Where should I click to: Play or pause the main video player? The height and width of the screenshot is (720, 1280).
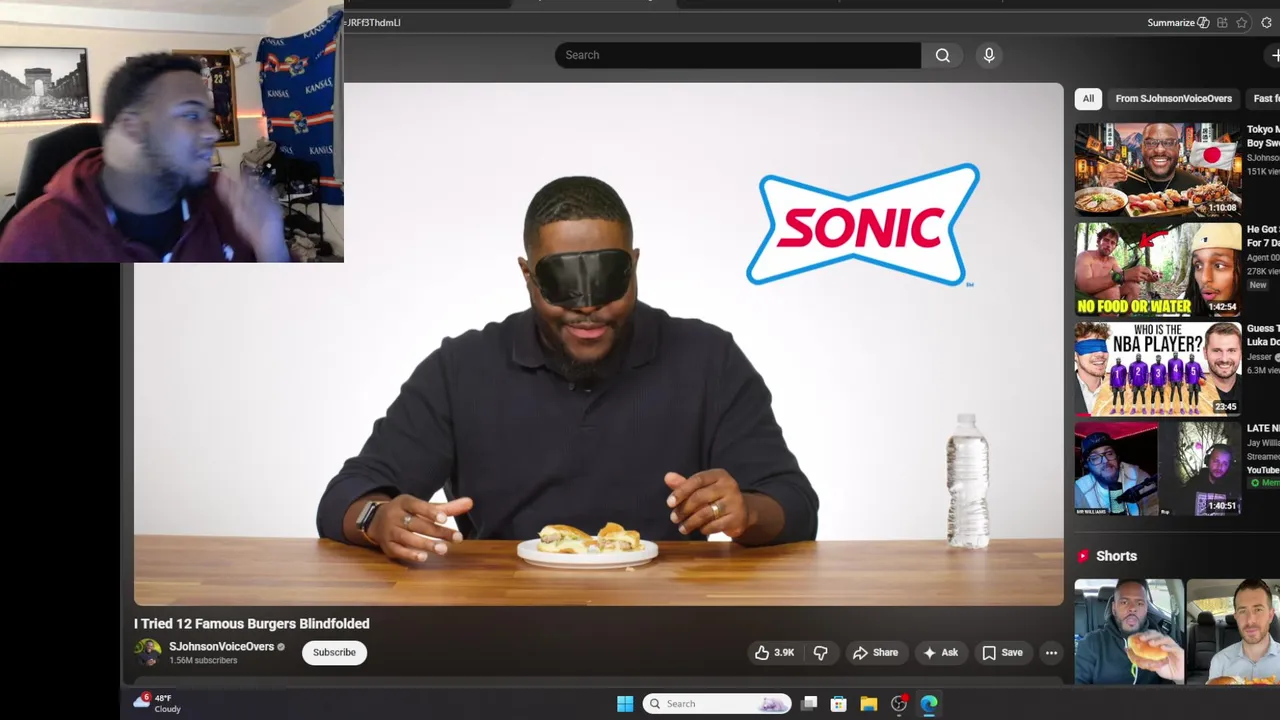click(x=598, y=343)
